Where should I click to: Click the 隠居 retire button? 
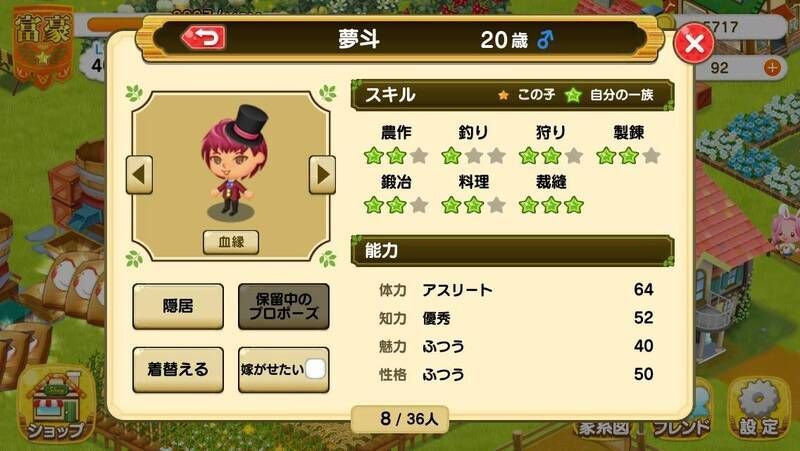click(178, 306)
